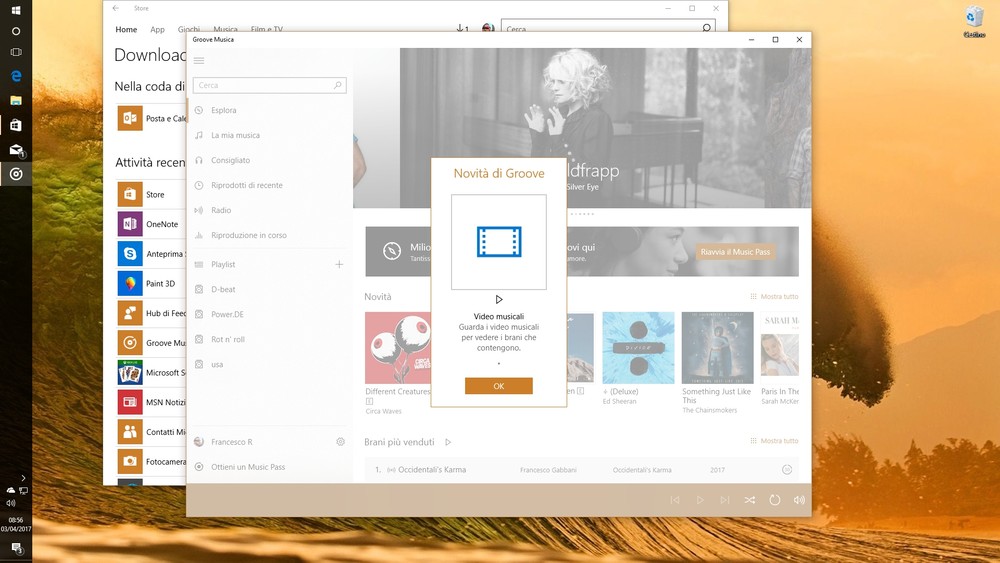
Task: Open Action Center notification icon
Action: click(16, 548)
